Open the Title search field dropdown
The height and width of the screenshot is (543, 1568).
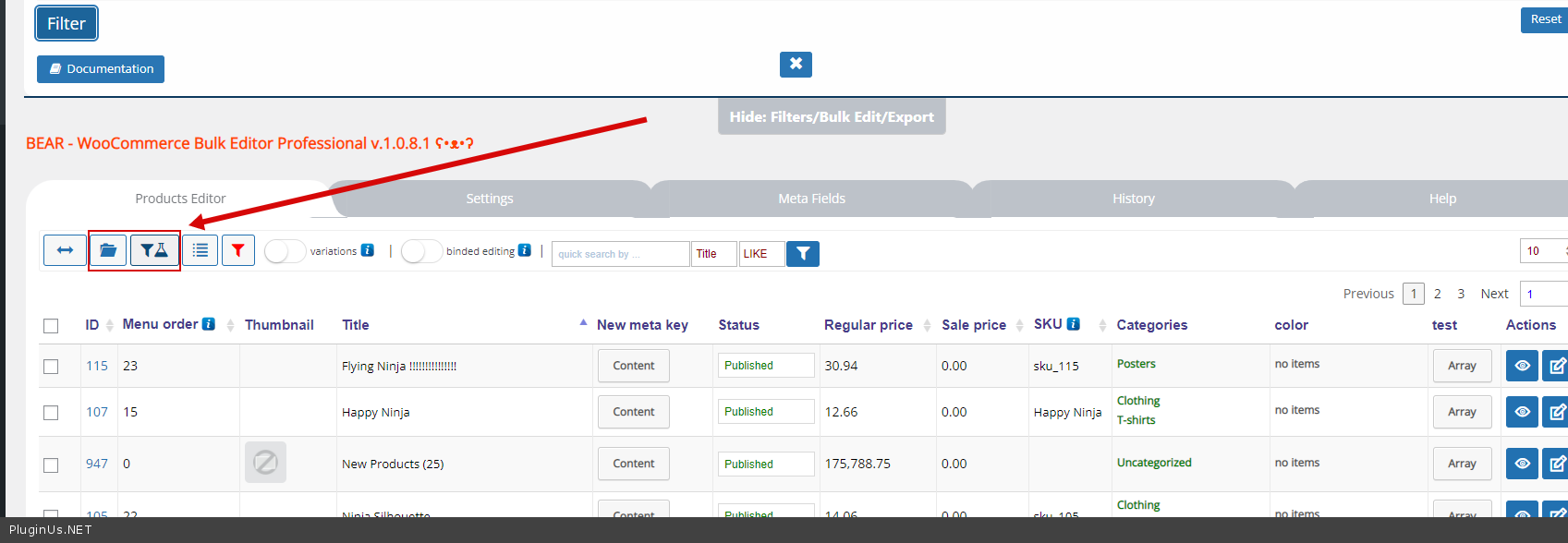713,254
